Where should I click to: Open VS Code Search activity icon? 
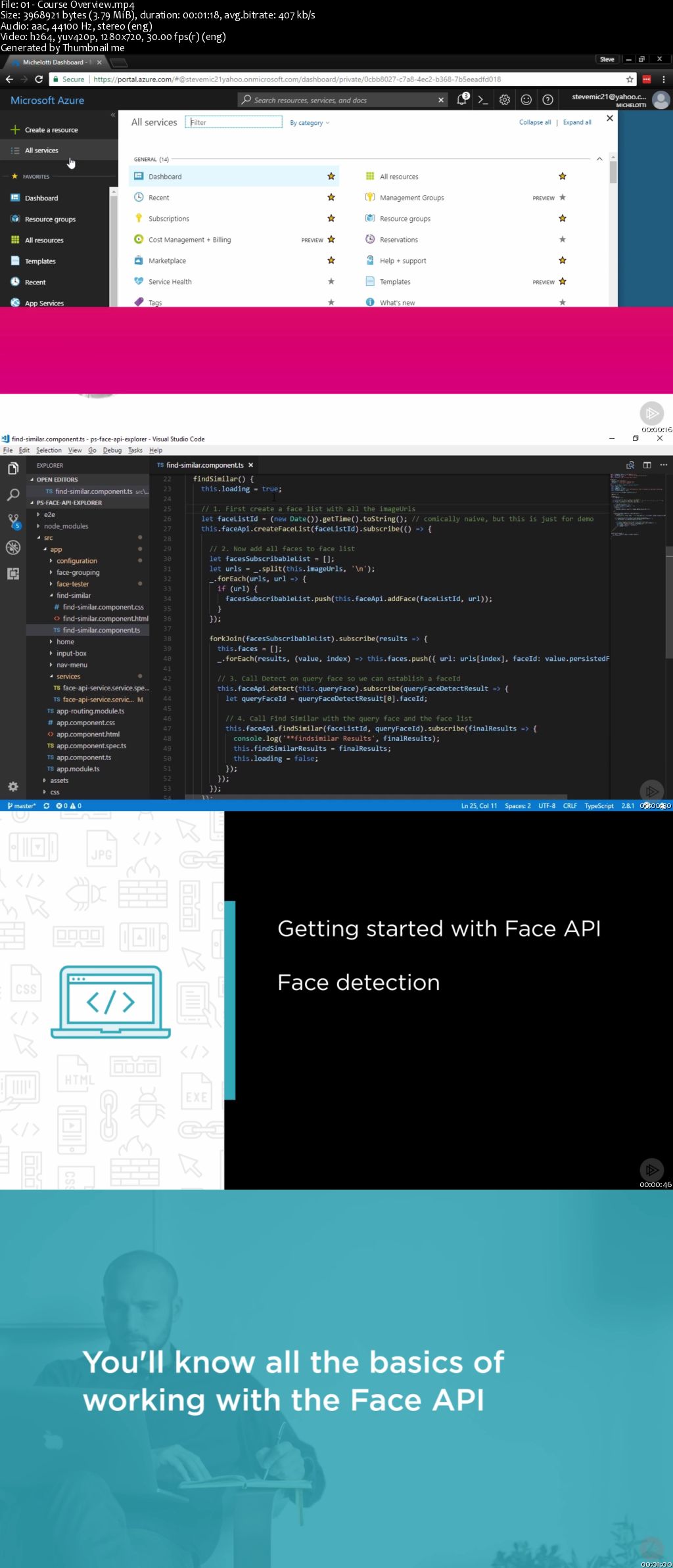(12, 495)
